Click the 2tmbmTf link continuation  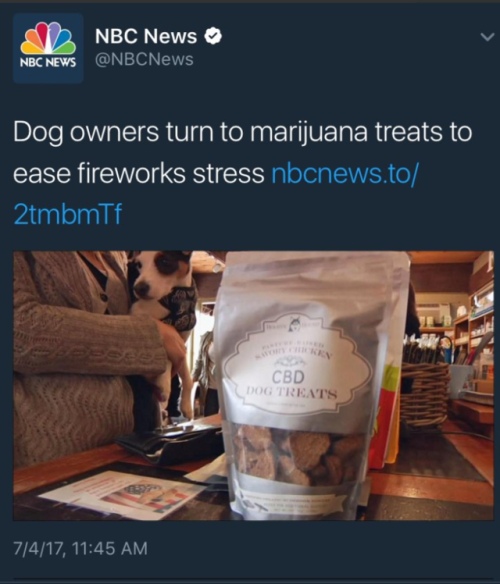pos(67,215)
